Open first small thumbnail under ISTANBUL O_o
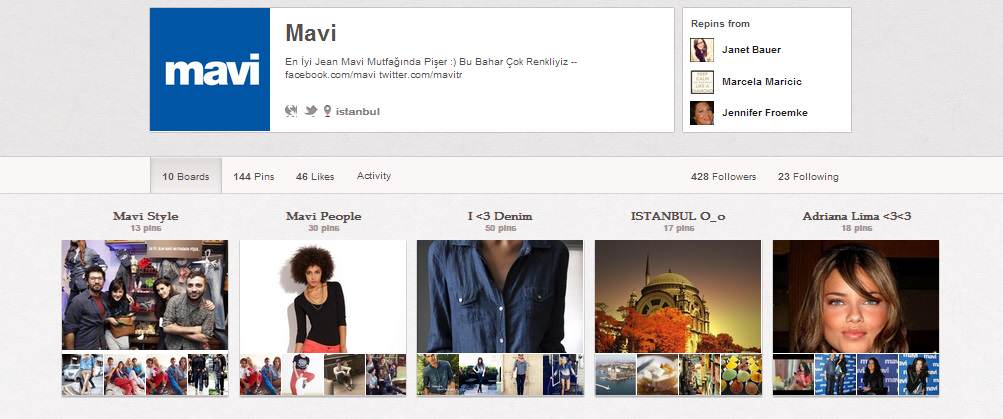 pyautogui.click(x=615, y=374)
